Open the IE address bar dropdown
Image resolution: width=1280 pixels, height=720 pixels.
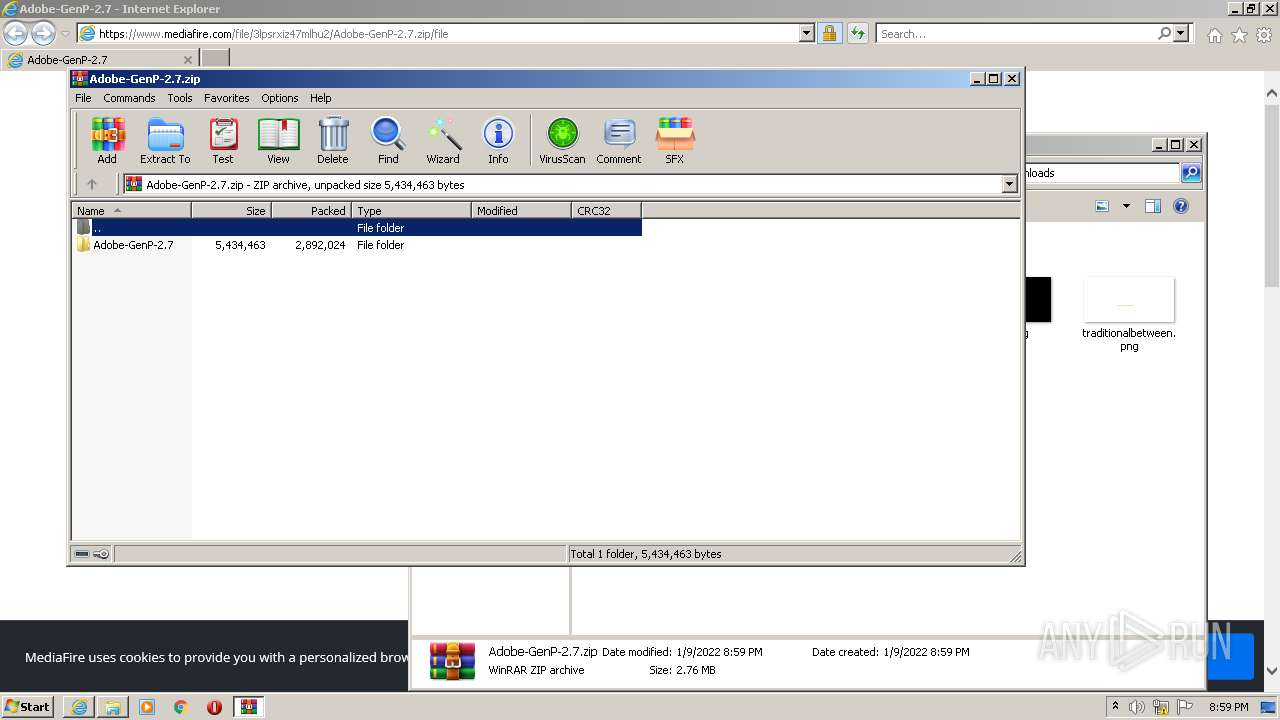click(x=807, y=33)
